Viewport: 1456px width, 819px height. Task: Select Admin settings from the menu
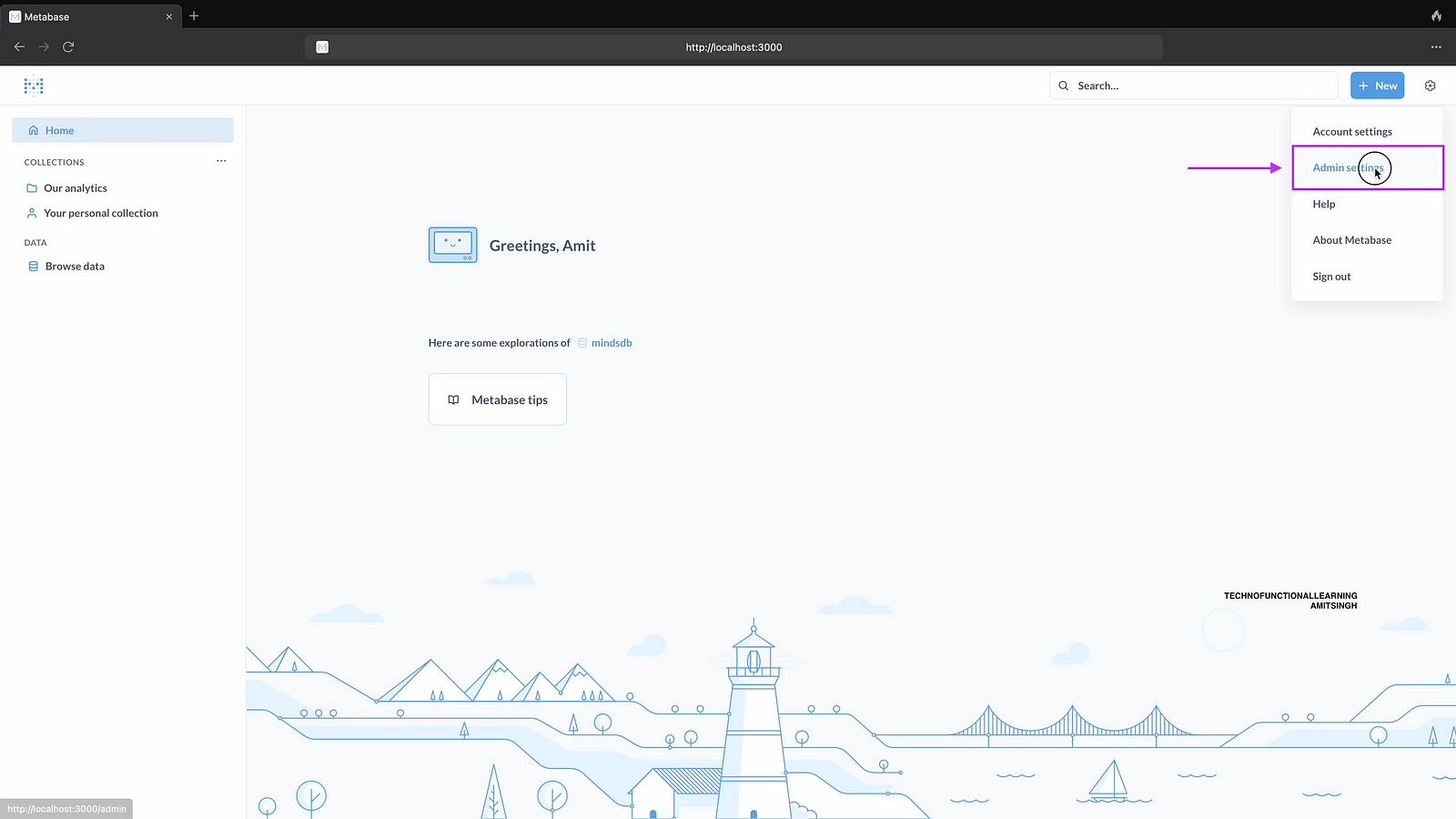coord(1347,167)
